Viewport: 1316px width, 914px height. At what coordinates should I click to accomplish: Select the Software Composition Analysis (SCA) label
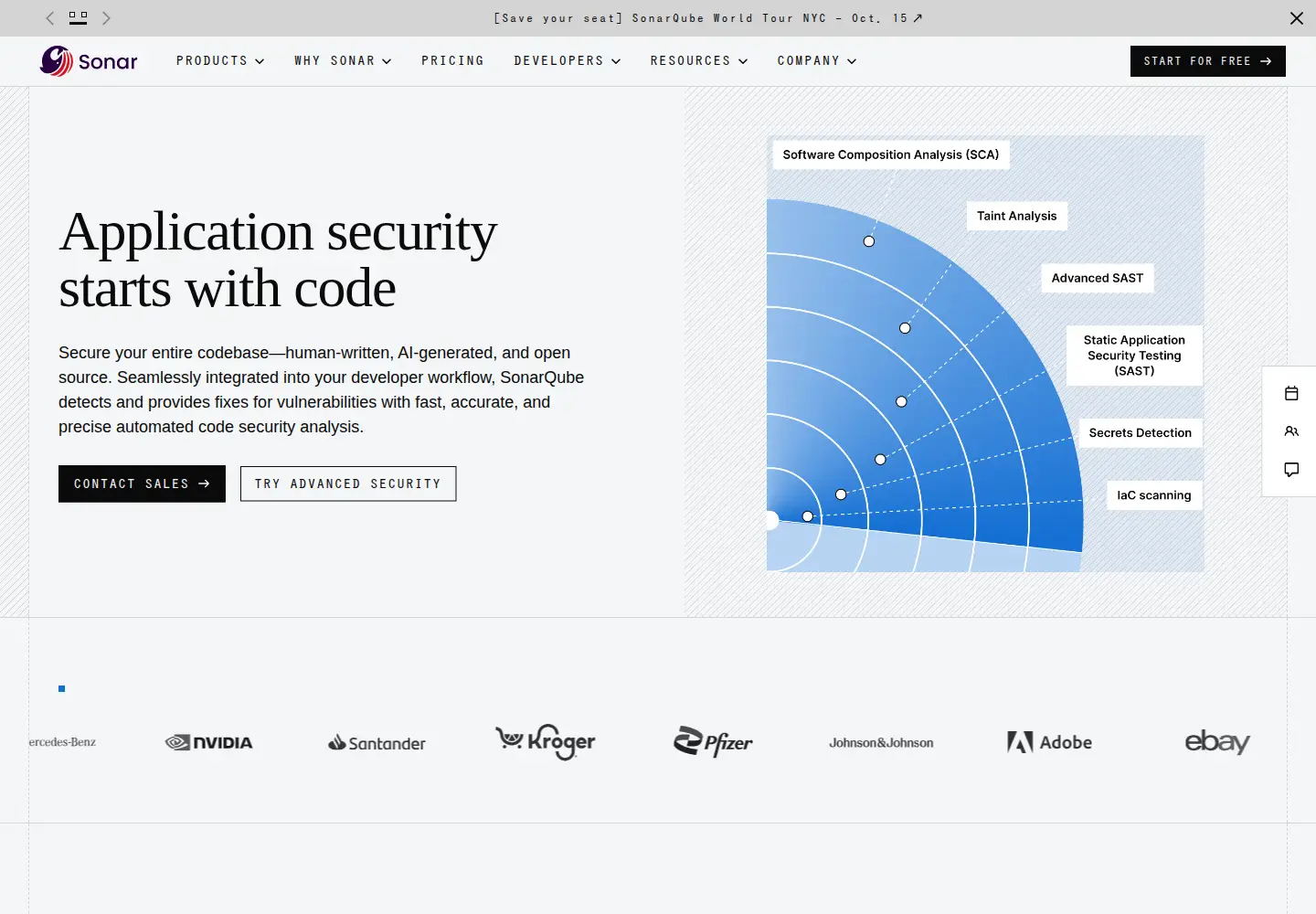point(891,154)
